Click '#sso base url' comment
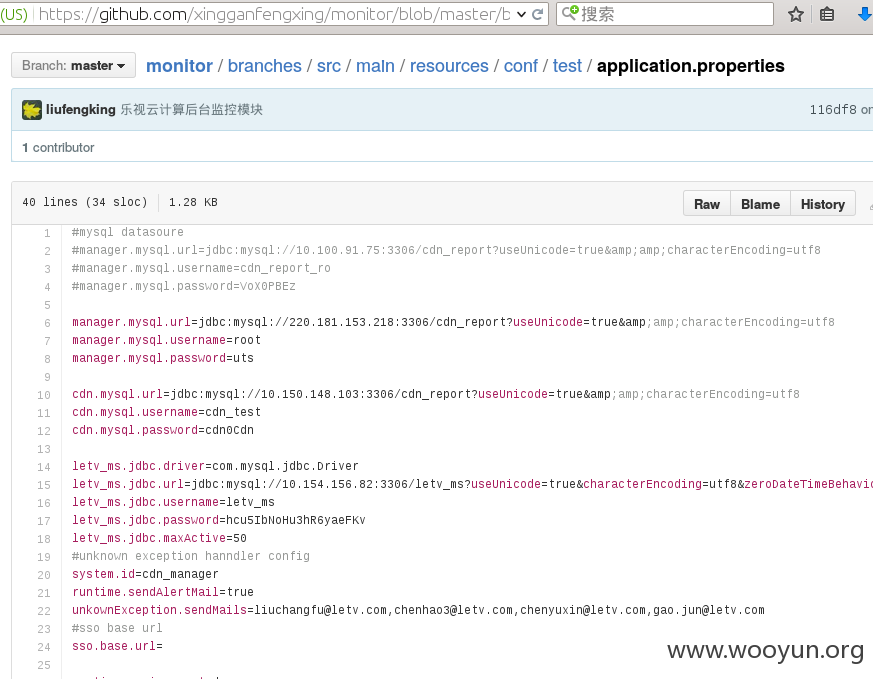The image size is (873, 679). 117,628
